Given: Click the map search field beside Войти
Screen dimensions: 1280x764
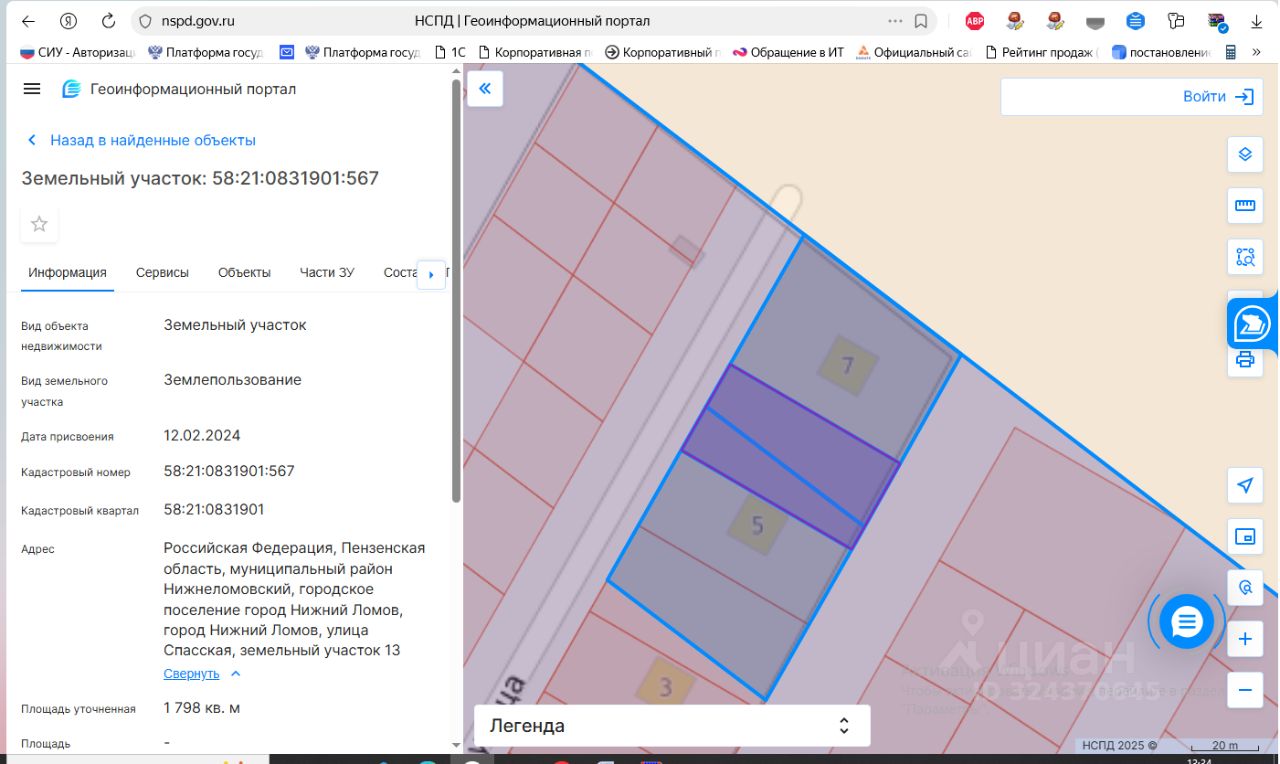Looking at the screenshot, I should tap(1090, 97).
